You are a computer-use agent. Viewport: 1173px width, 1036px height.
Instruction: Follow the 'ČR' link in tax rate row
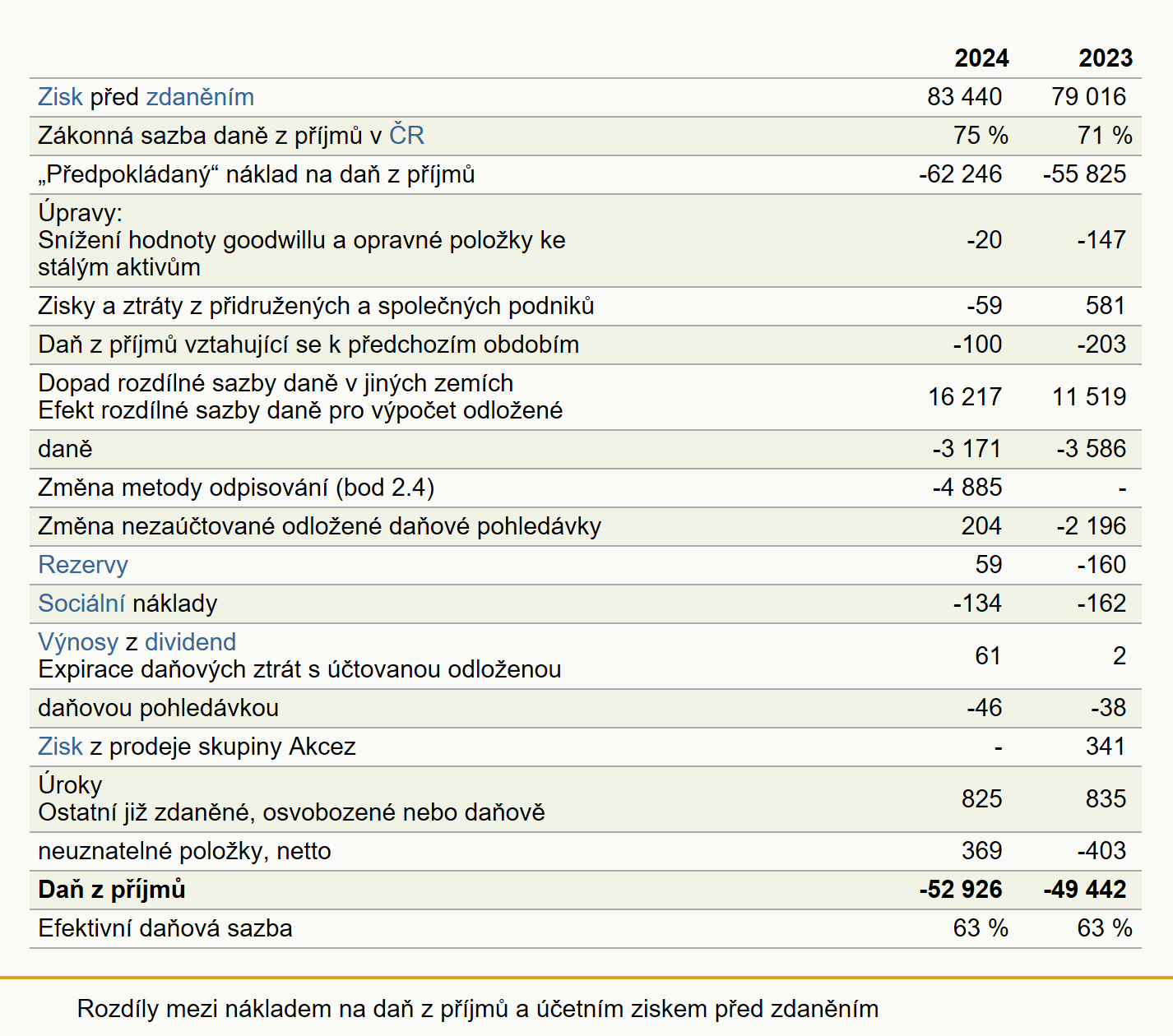(406, 136)
